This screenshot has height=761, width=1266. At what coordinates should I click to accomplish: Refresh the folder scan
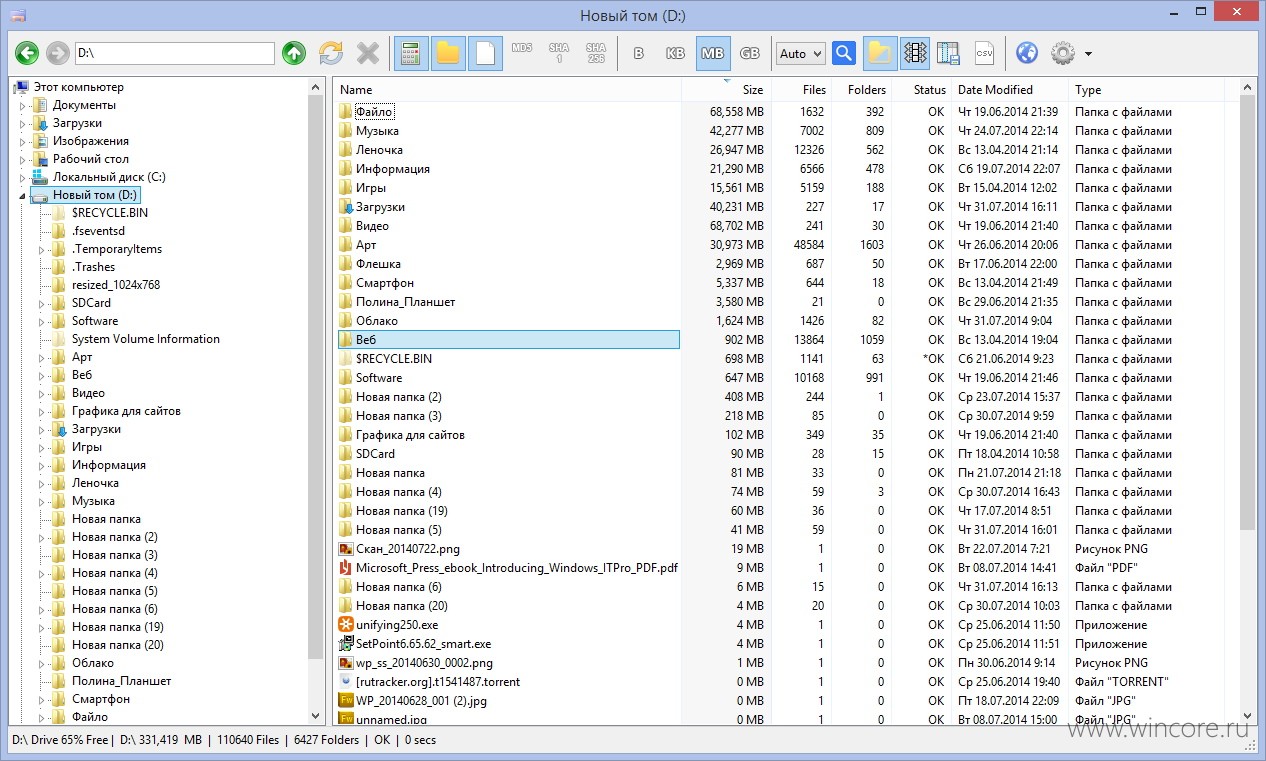coord(331,53)
